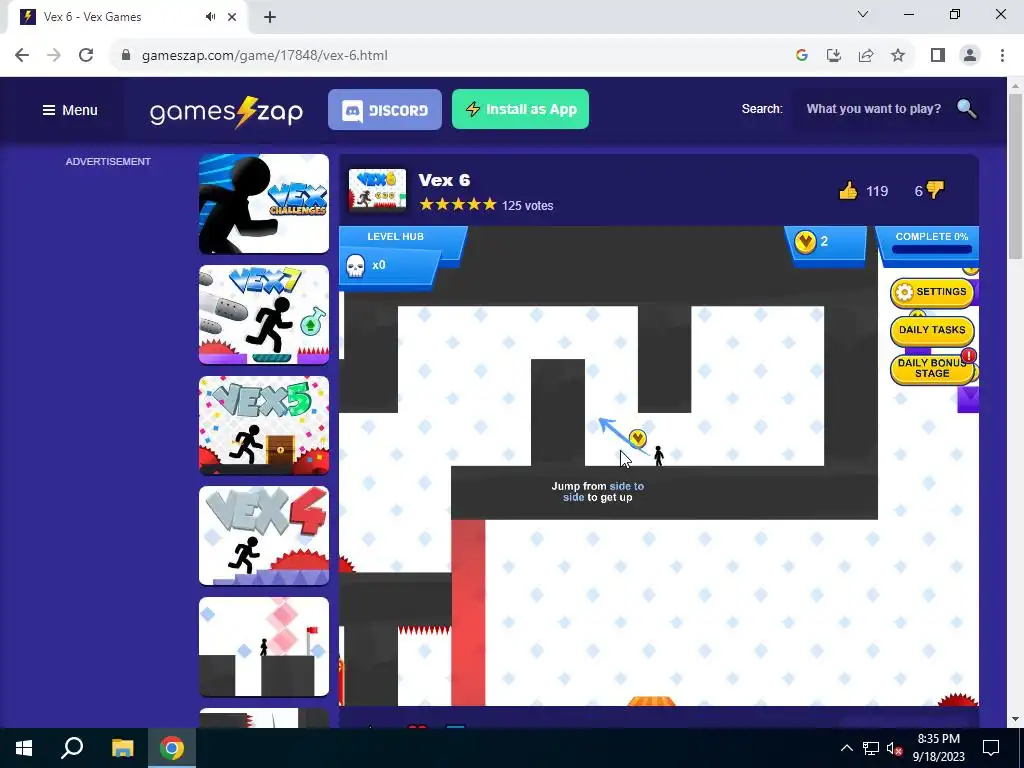Screen dimensions: 1024x768
Task: Open the DAILY BONUS STAGE button
Action: [x=932, y=368]
